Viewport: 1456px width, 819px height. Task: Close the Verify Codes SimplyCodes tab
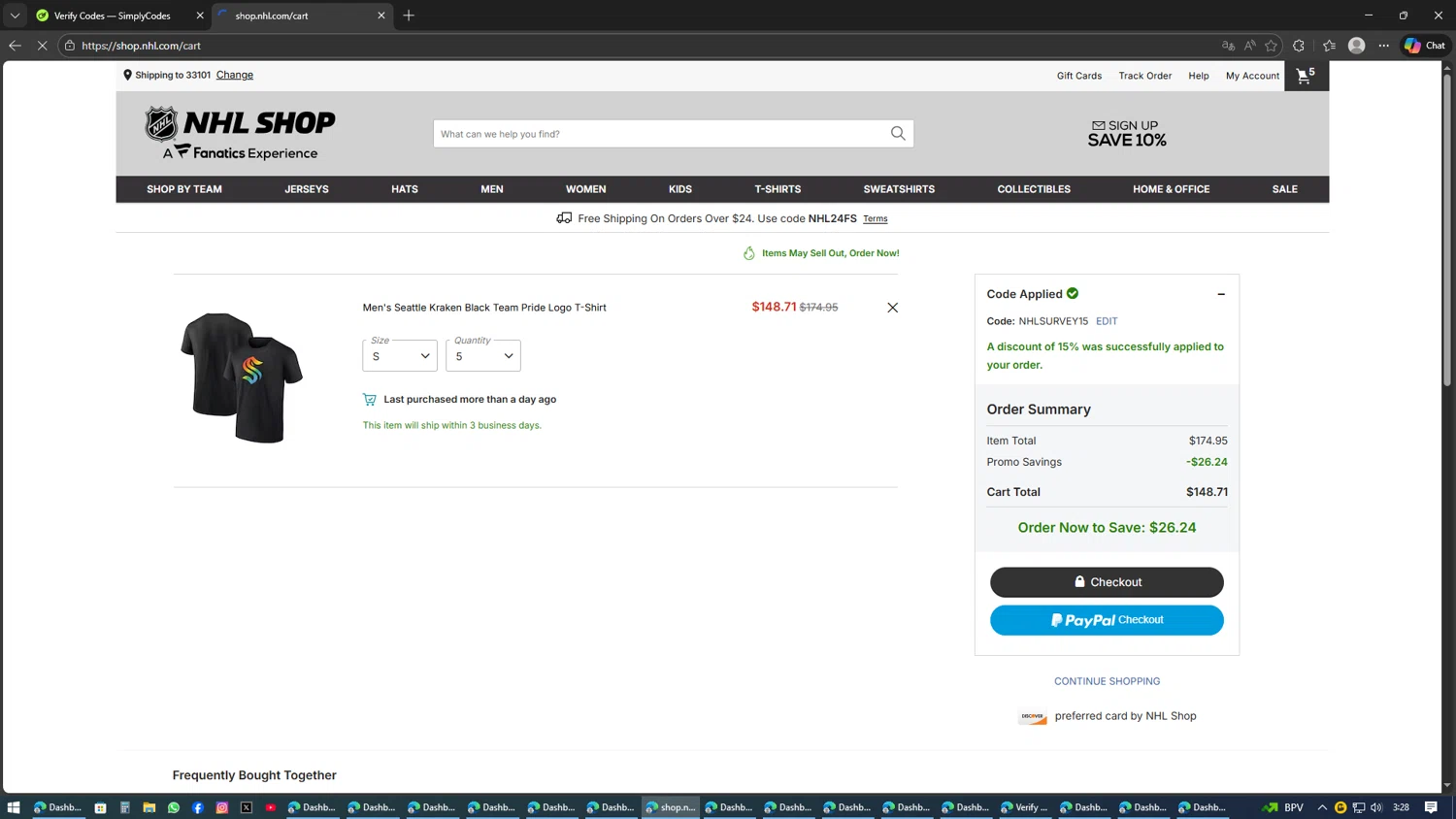(200, 16)
